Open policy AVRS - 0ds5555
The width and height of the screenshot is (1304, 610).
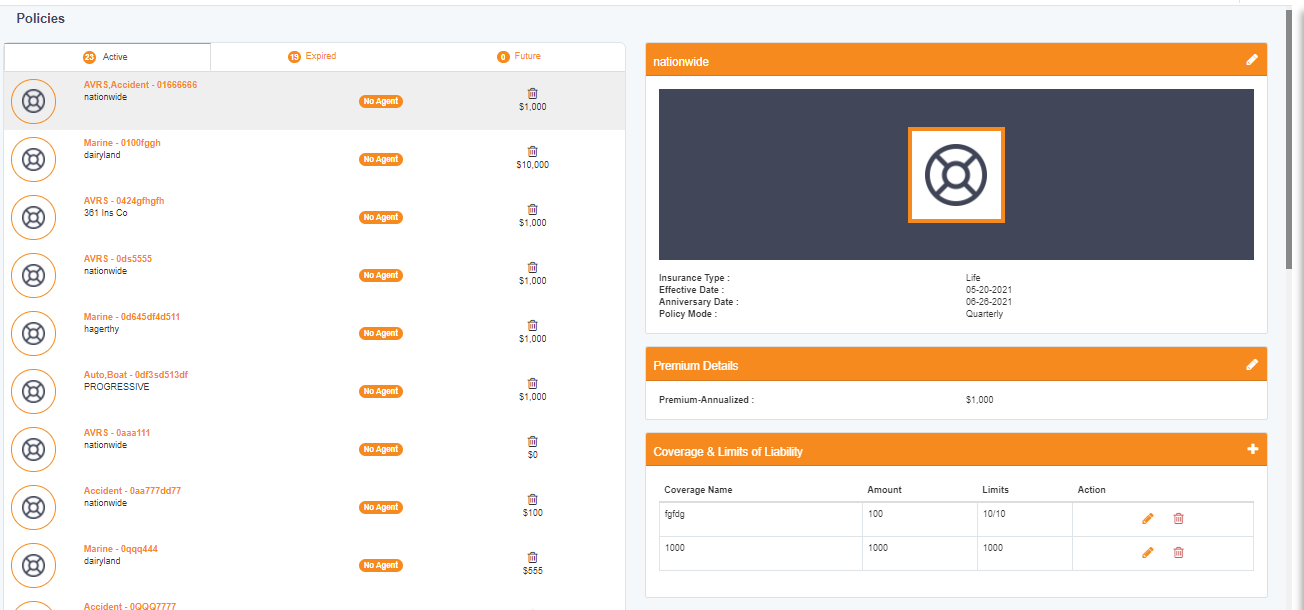coord(118,259)
